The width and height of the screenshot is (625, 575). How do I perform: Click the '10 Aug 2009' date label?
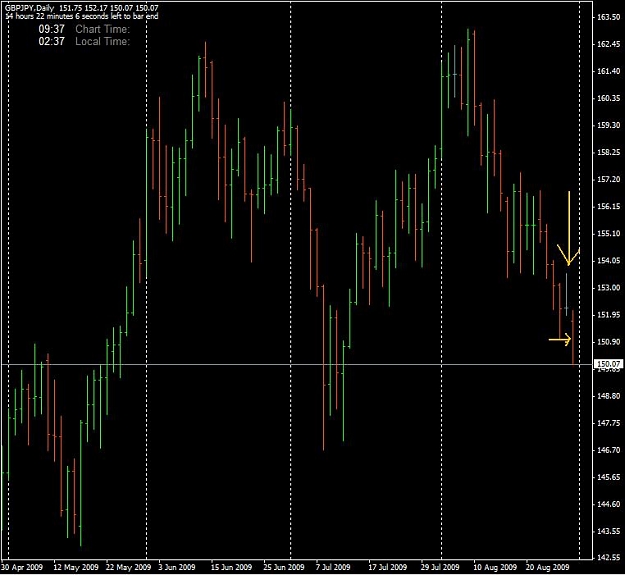495,567
